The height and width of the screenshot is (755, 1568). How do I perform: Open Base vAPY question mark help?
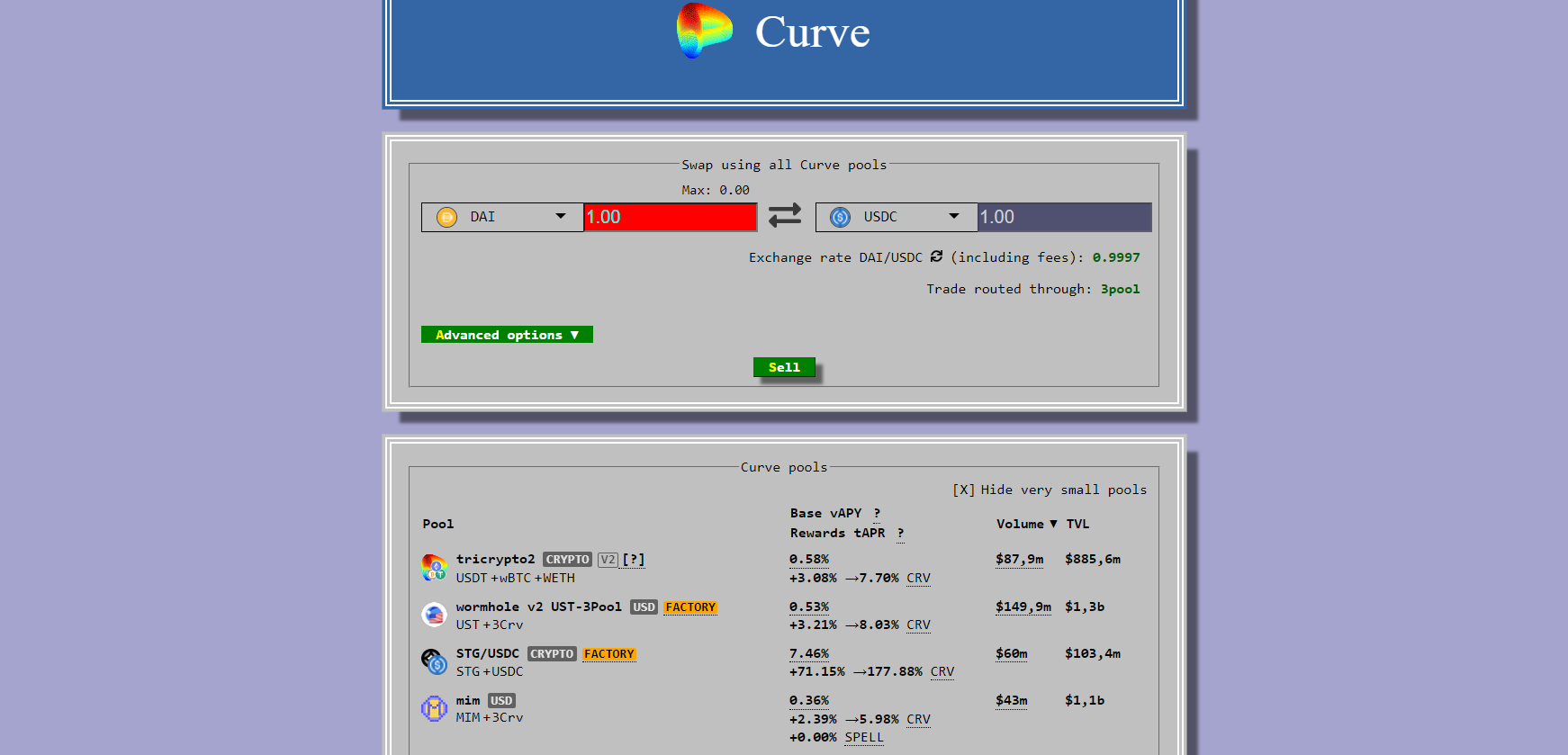[877, 513]
